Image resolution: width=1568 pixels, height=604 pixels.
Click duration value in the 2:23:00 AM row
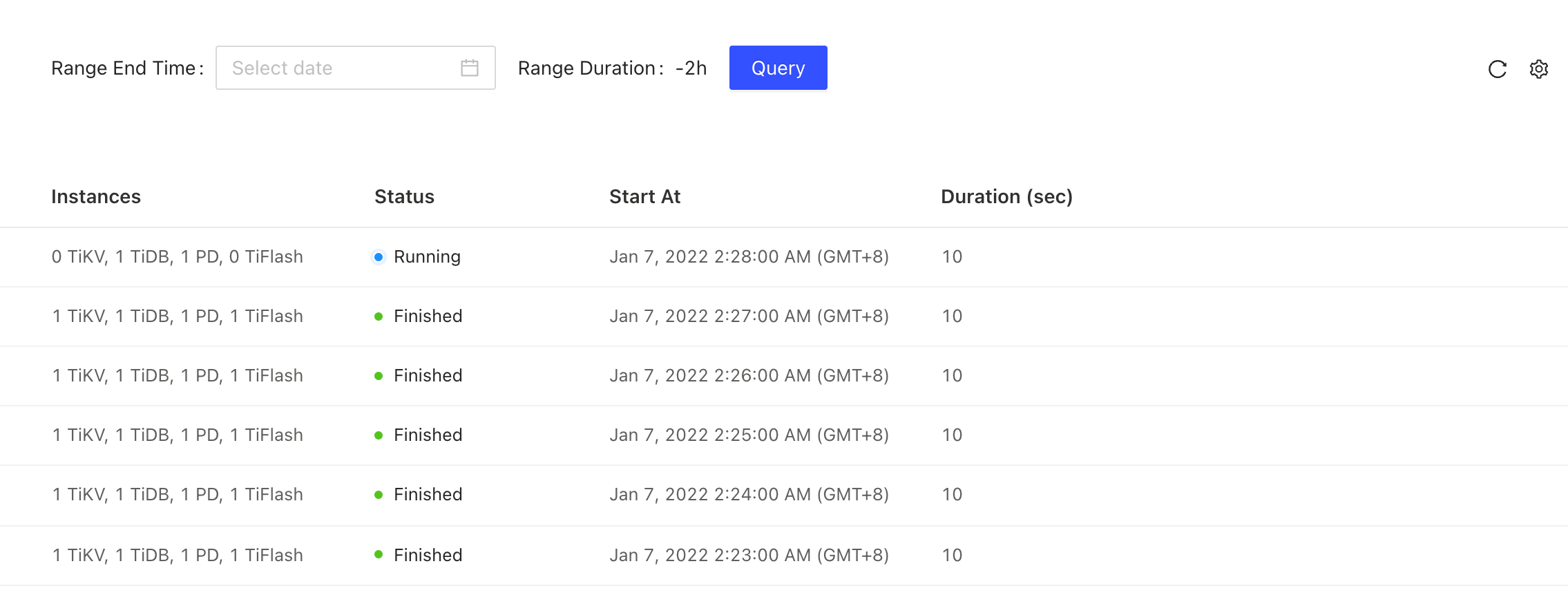click(952, 555)
